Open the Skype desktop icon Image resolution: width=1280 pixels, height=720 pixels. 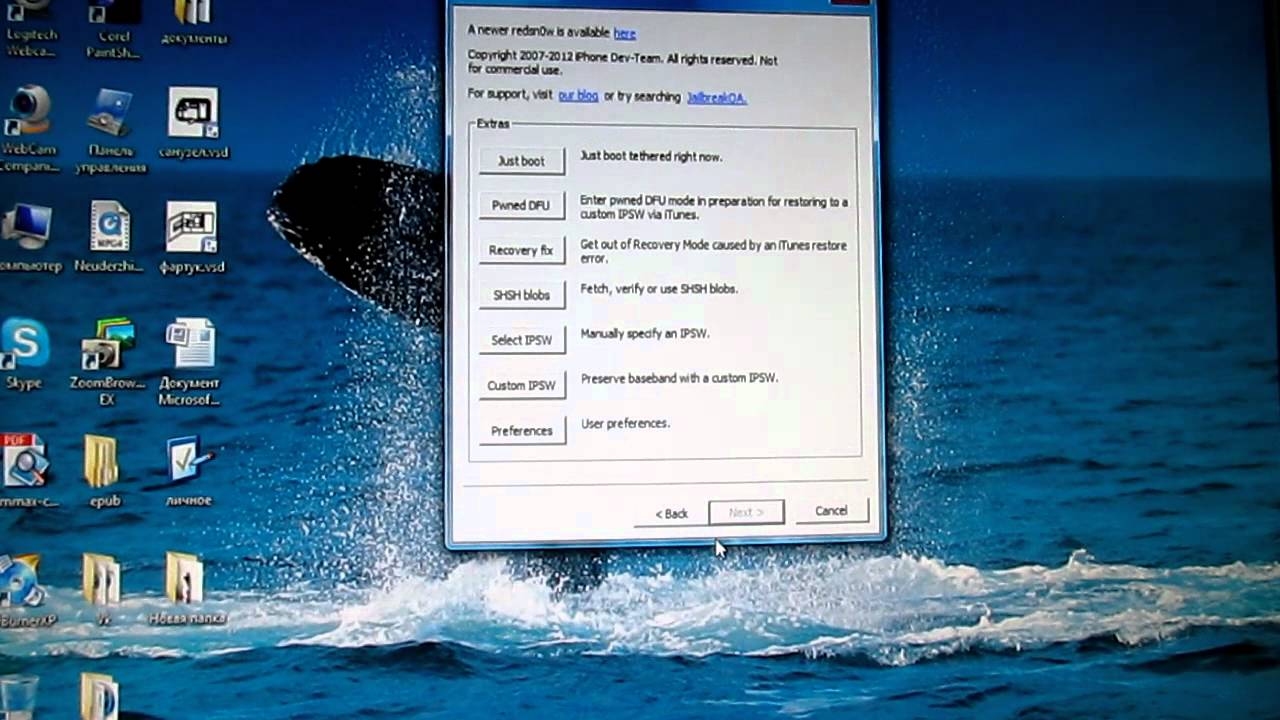(x=24, y=355)
